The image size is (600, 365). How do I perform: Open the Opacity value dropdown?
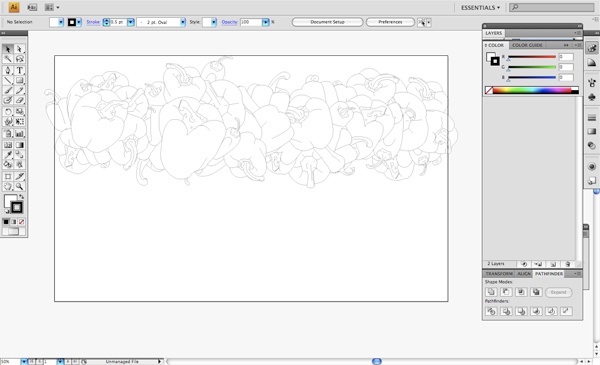[265, 22]
